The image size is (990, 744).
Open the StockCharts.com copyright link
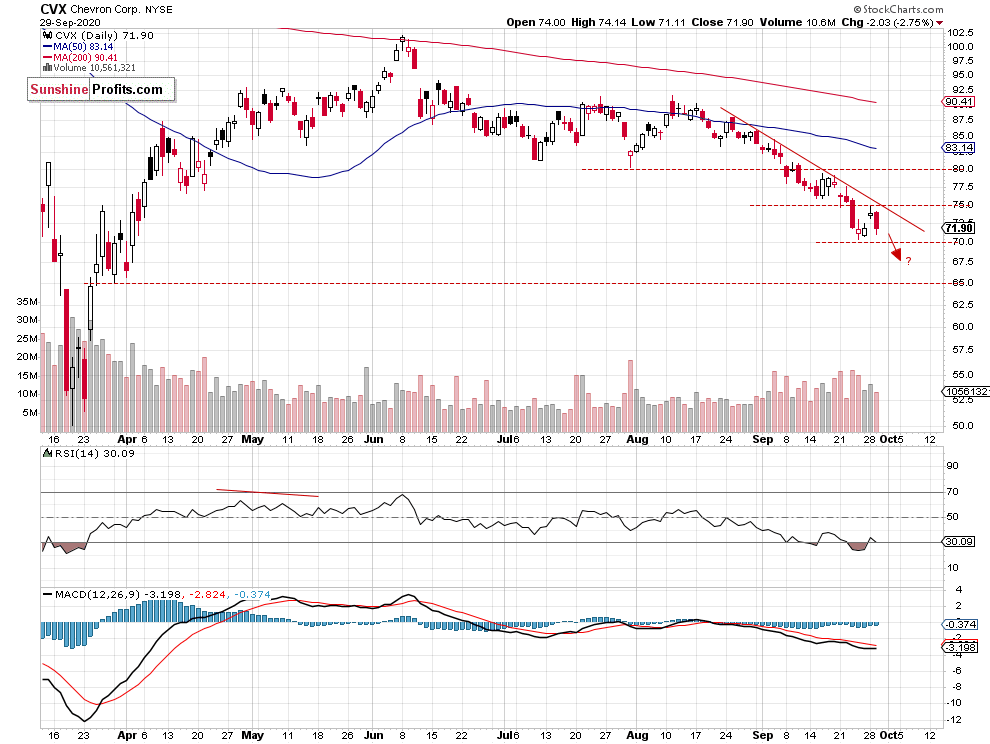(x=898, y=9)
